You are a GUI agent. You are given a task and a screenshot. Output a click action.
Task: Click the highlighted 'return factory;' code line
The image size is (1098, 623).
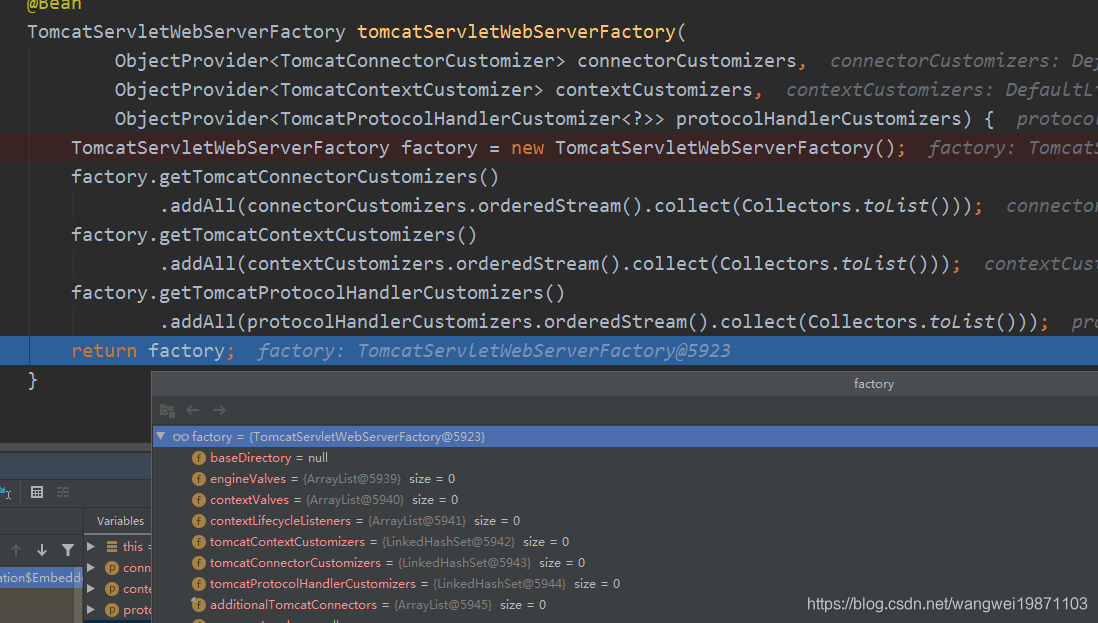549,351
